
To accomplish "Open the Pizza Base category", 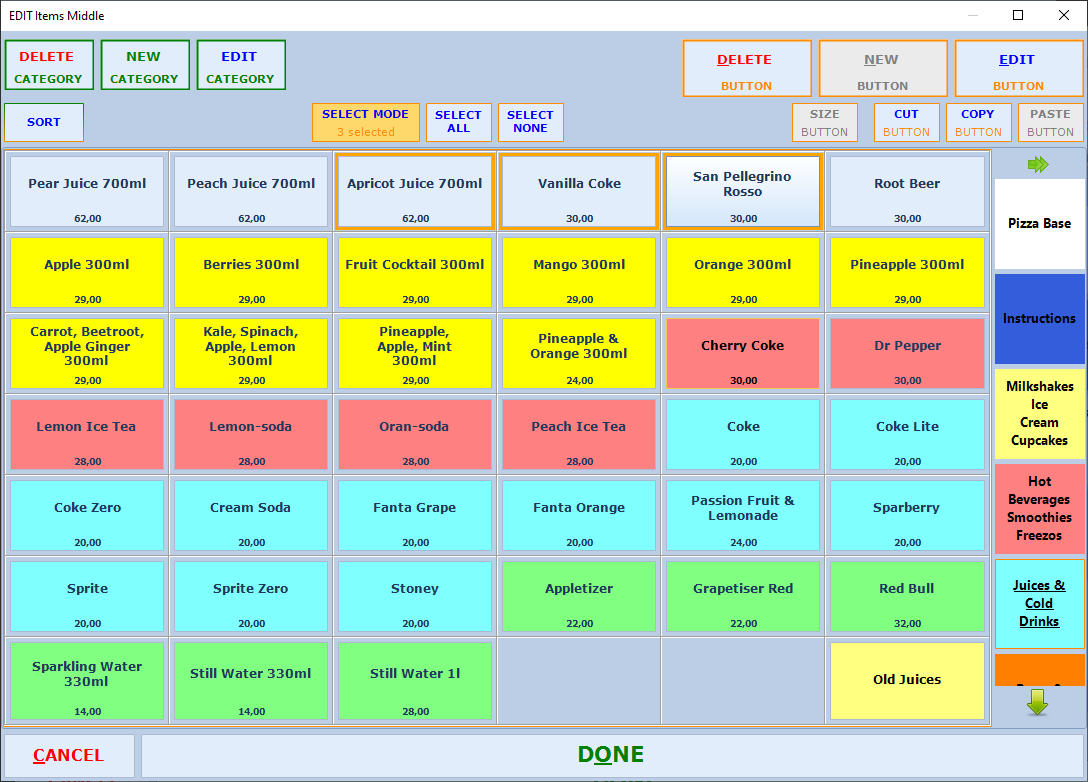I will tap(1039, 224).
